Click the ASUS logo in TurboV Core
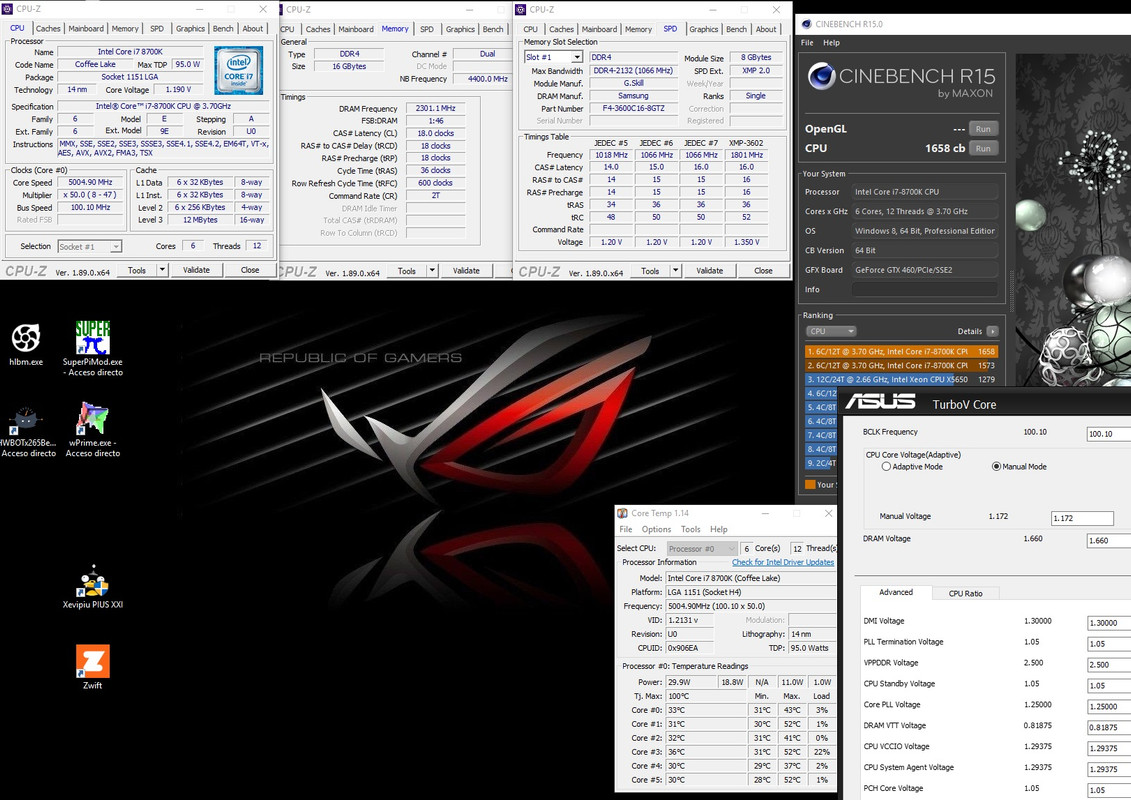The width and height of the screenshot is (1131, 800). coord(880,401)
